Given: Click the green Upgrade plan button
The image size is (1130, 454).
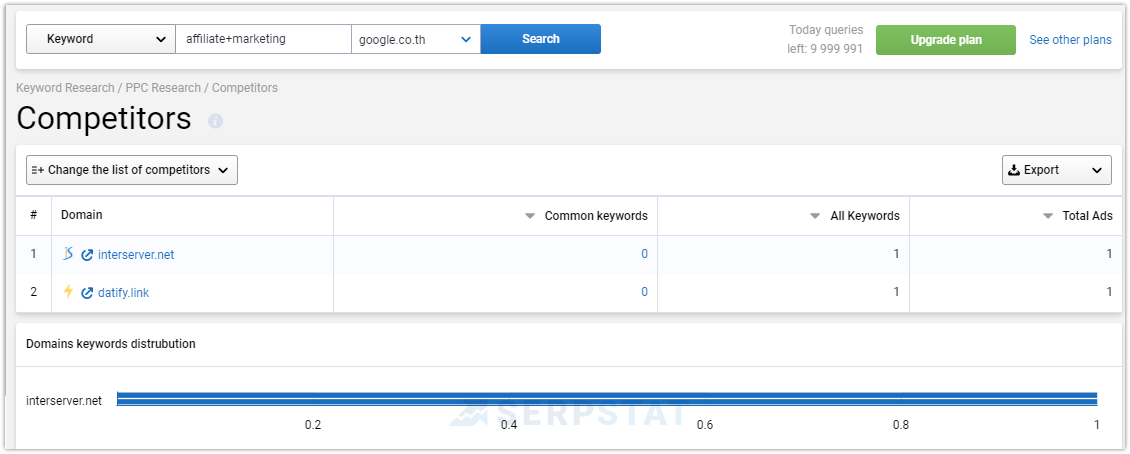Looking at the screenshot, I should (946, 40).
